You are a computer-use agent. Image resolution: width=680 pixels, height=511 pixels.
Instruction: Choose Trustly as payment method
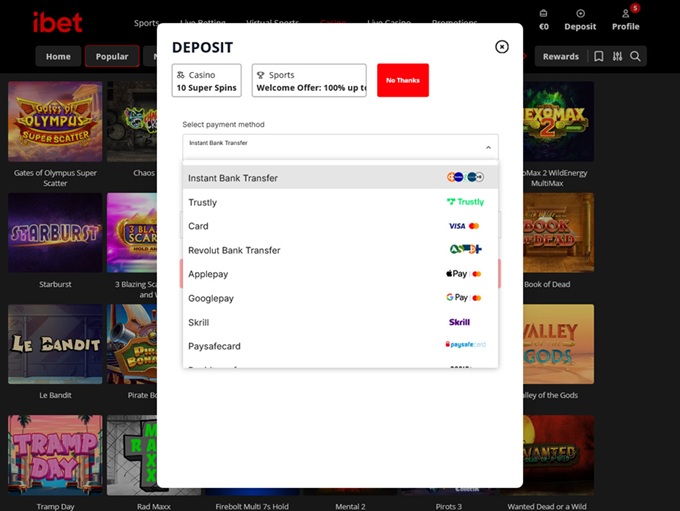tap(340, 202)
